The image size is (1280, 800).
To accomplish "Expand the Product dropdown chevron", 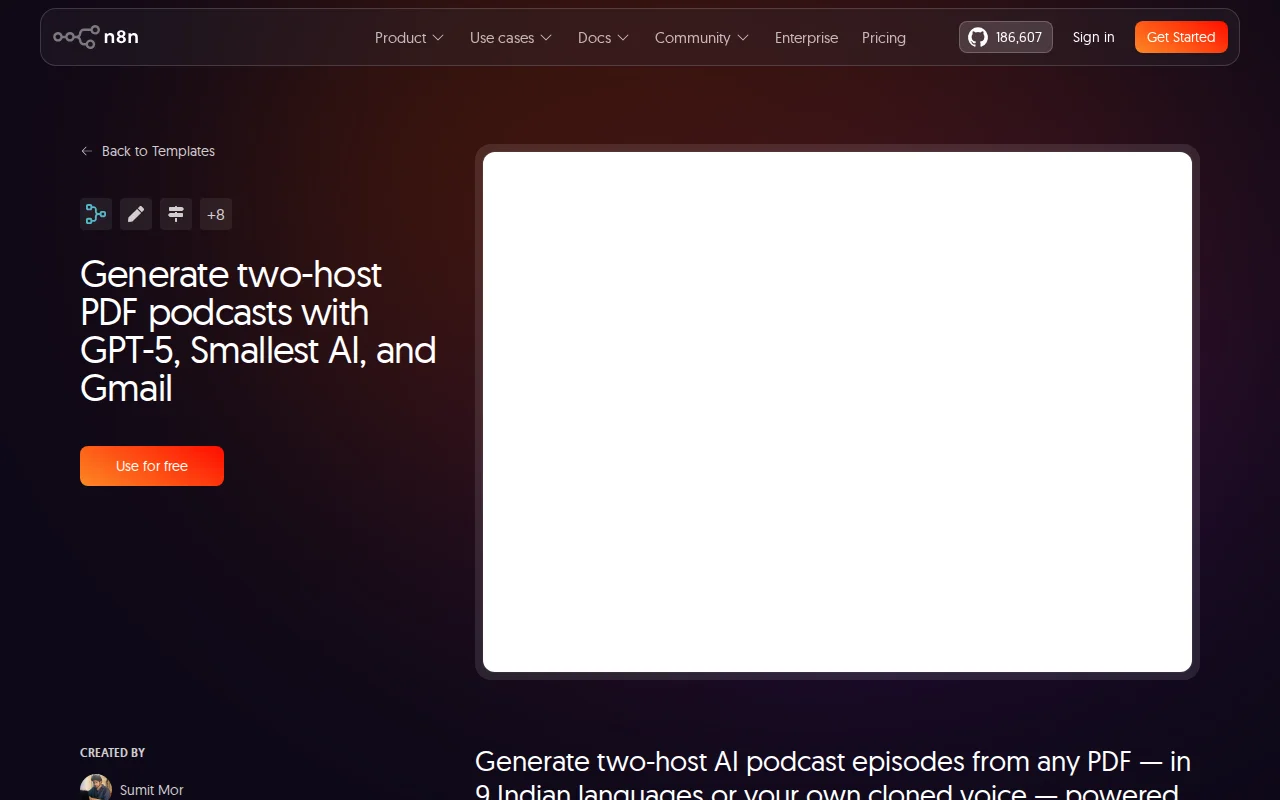I will [x=438, y=38].
